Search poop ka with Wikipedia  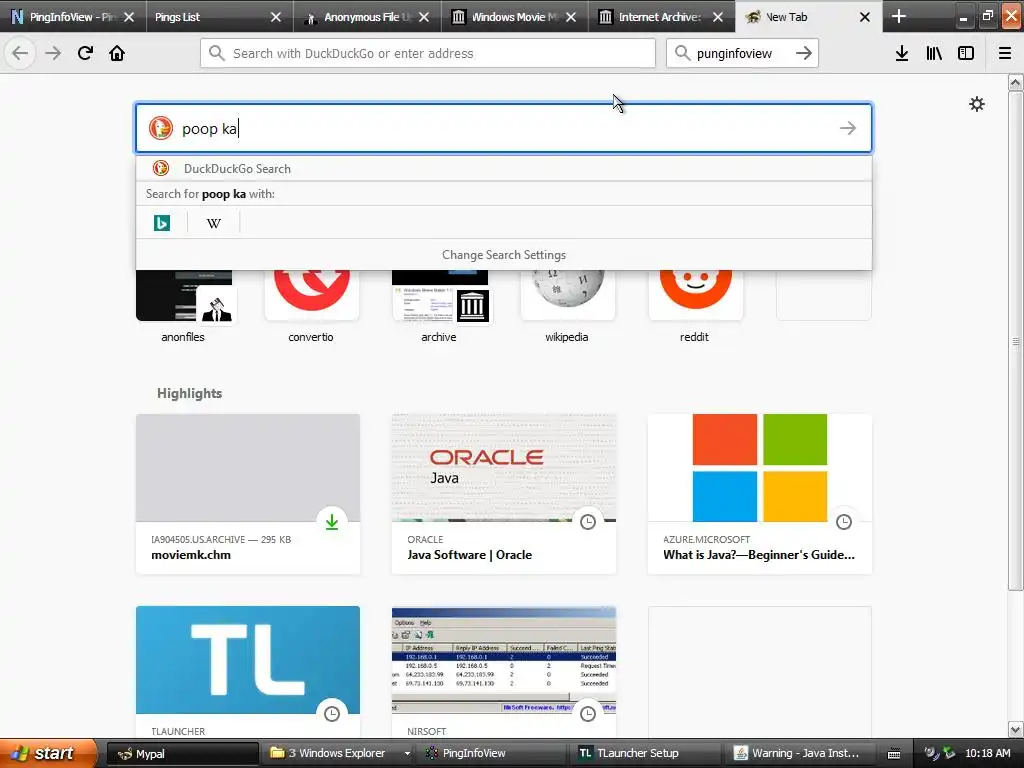pos(214,223)
